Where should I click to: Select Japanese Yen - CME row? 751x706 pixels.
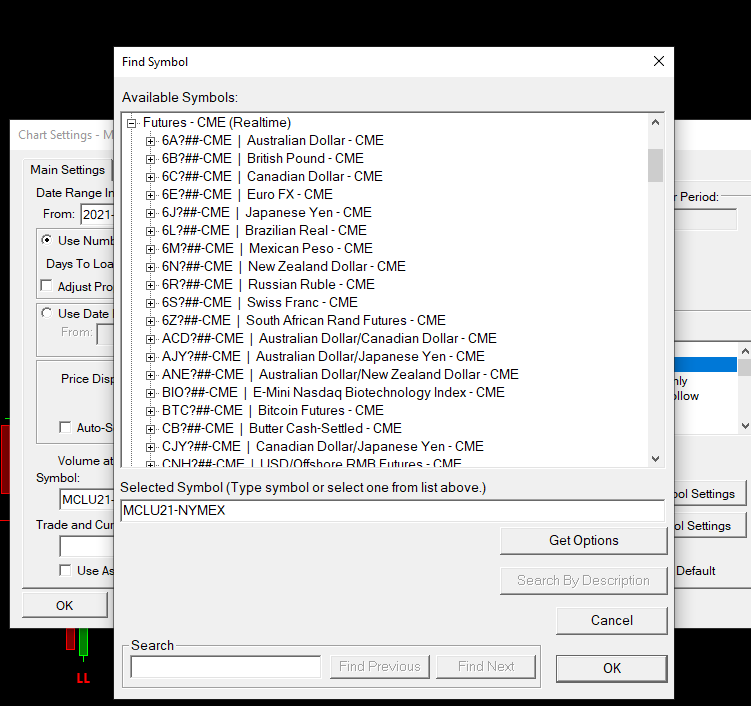(x=266, y=212)
